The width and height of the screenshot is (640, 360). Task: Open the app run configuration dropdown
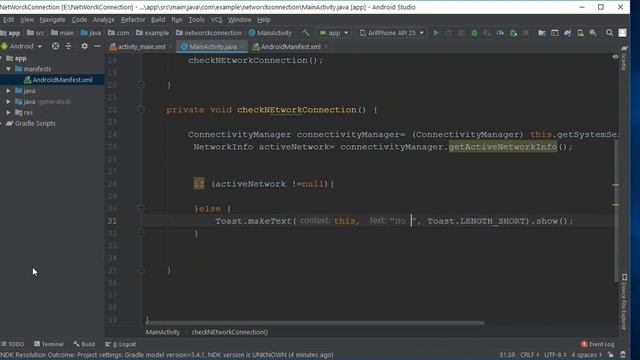(x=334, y=33)
